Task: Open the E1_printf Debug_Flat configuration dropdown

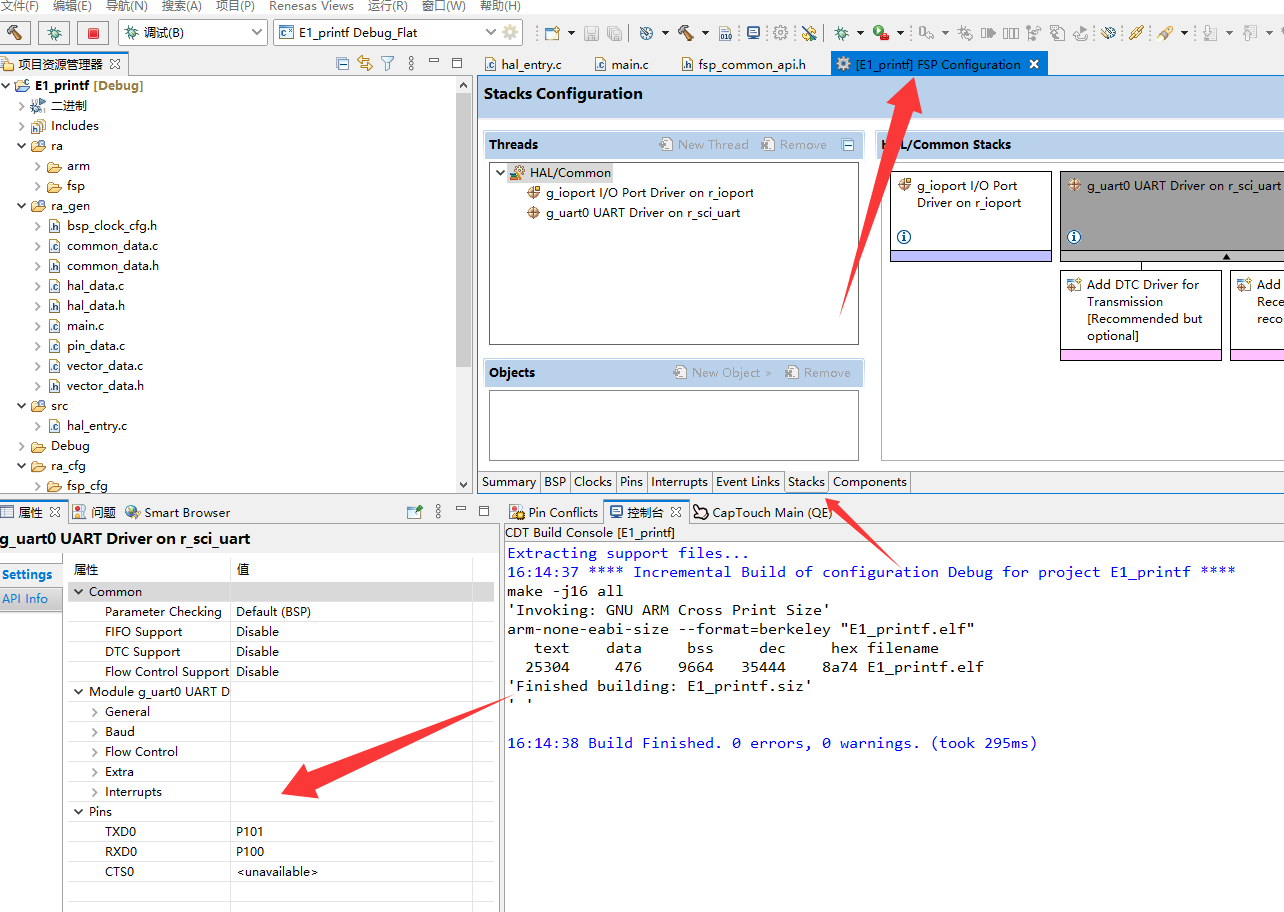Action: click(490, 33)
